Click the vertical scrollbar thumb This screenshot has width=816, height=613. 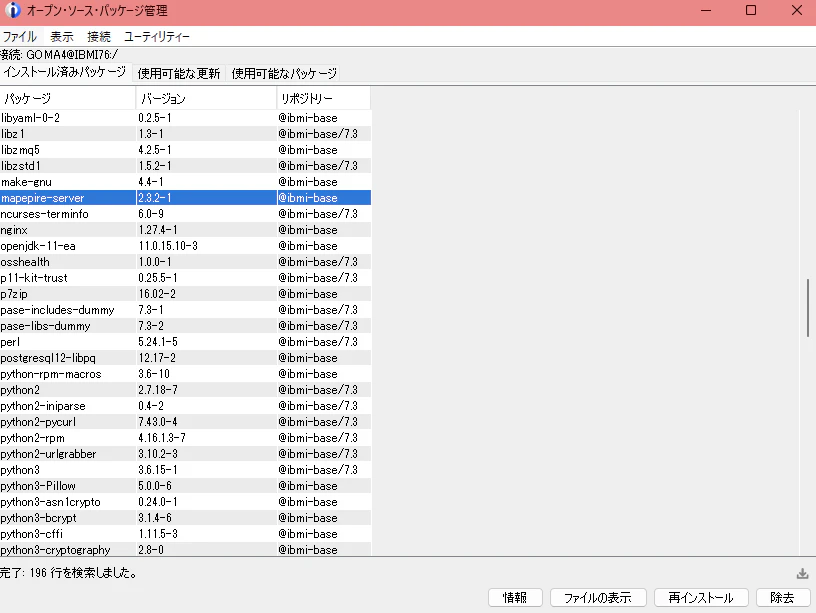pyautogui.click(x=808, y=308)
